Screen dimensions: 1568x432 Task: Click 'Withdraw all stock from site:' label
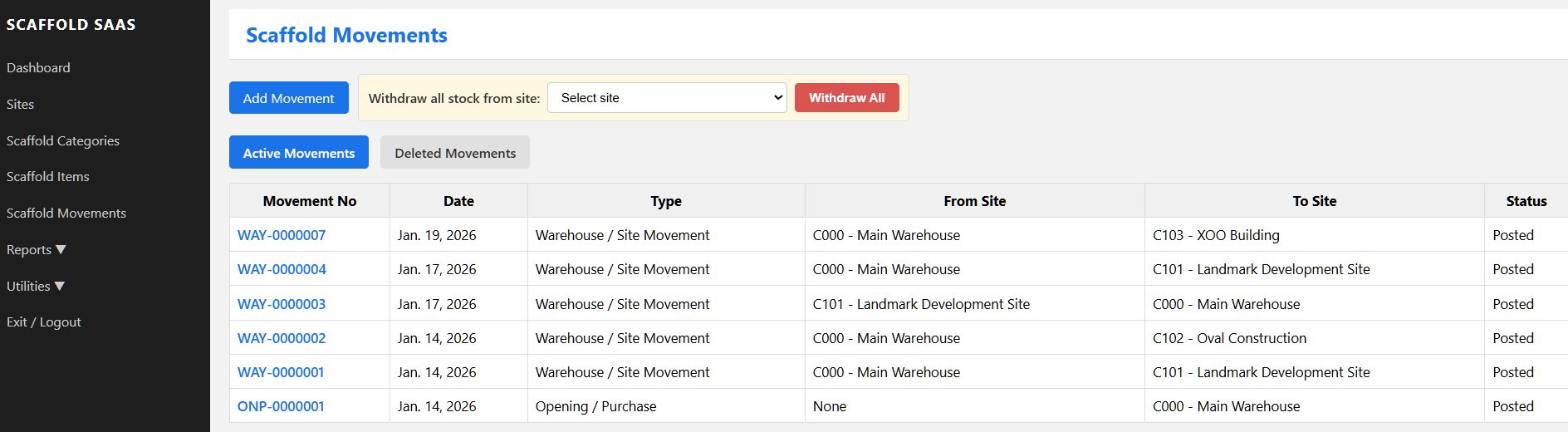[454, 98]
